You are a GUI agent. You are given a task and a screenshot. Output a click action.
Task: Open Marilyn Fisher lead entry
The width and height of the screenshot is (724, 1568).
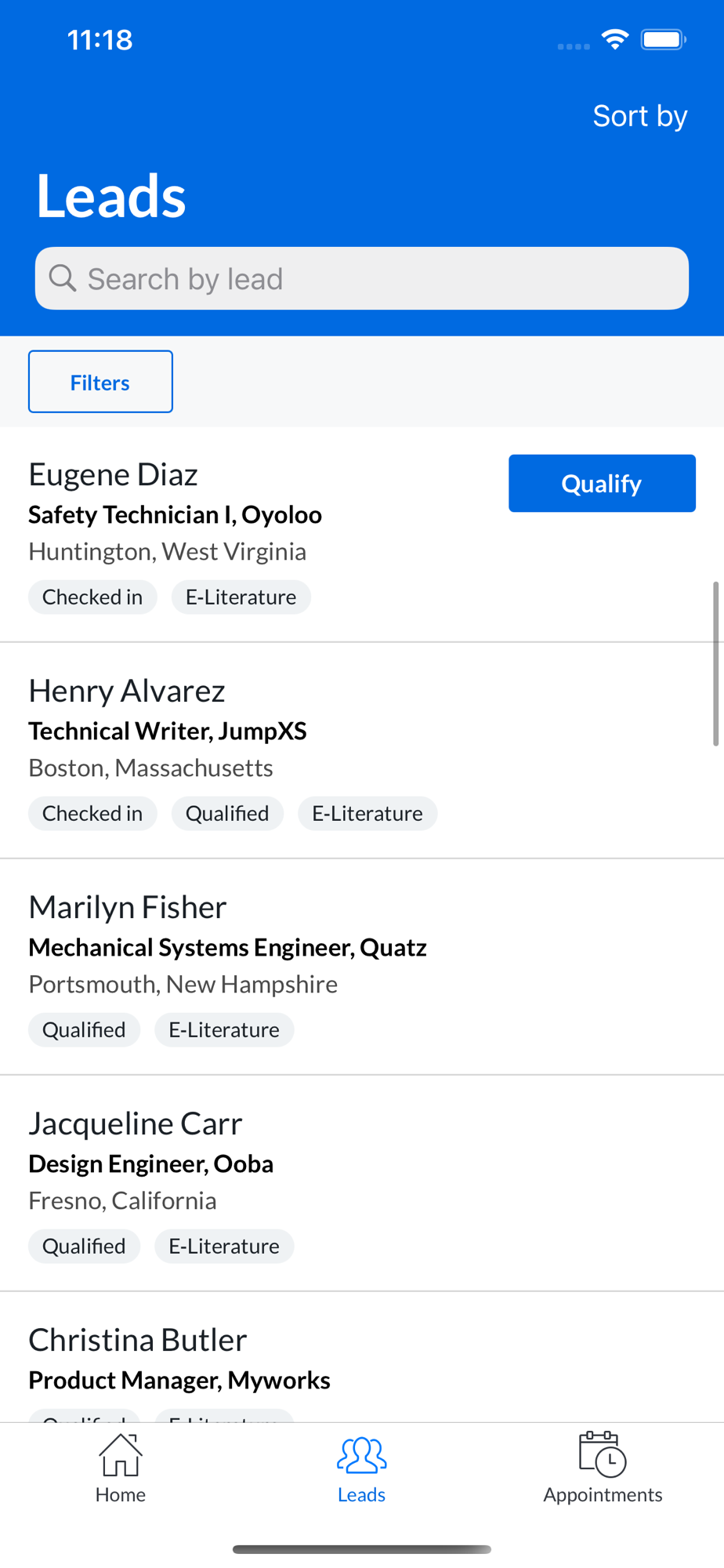click(128, 907)
